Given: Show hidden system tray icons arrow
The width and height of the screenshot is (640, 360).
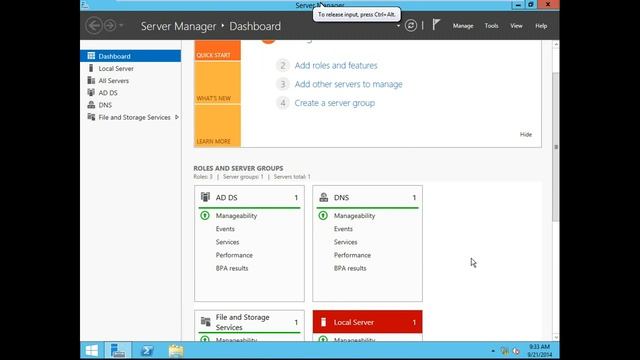Looking at the screenshot, I should coord(493,351).
